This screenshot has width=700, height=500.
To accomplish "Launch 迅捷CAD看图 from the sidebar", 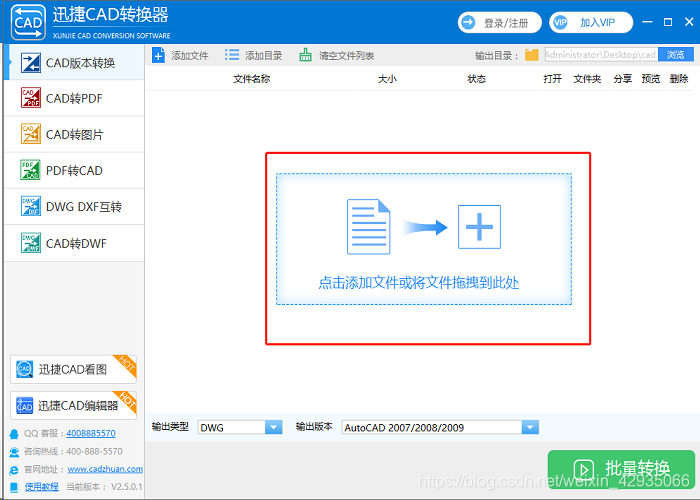I will (x=73, y=369).
